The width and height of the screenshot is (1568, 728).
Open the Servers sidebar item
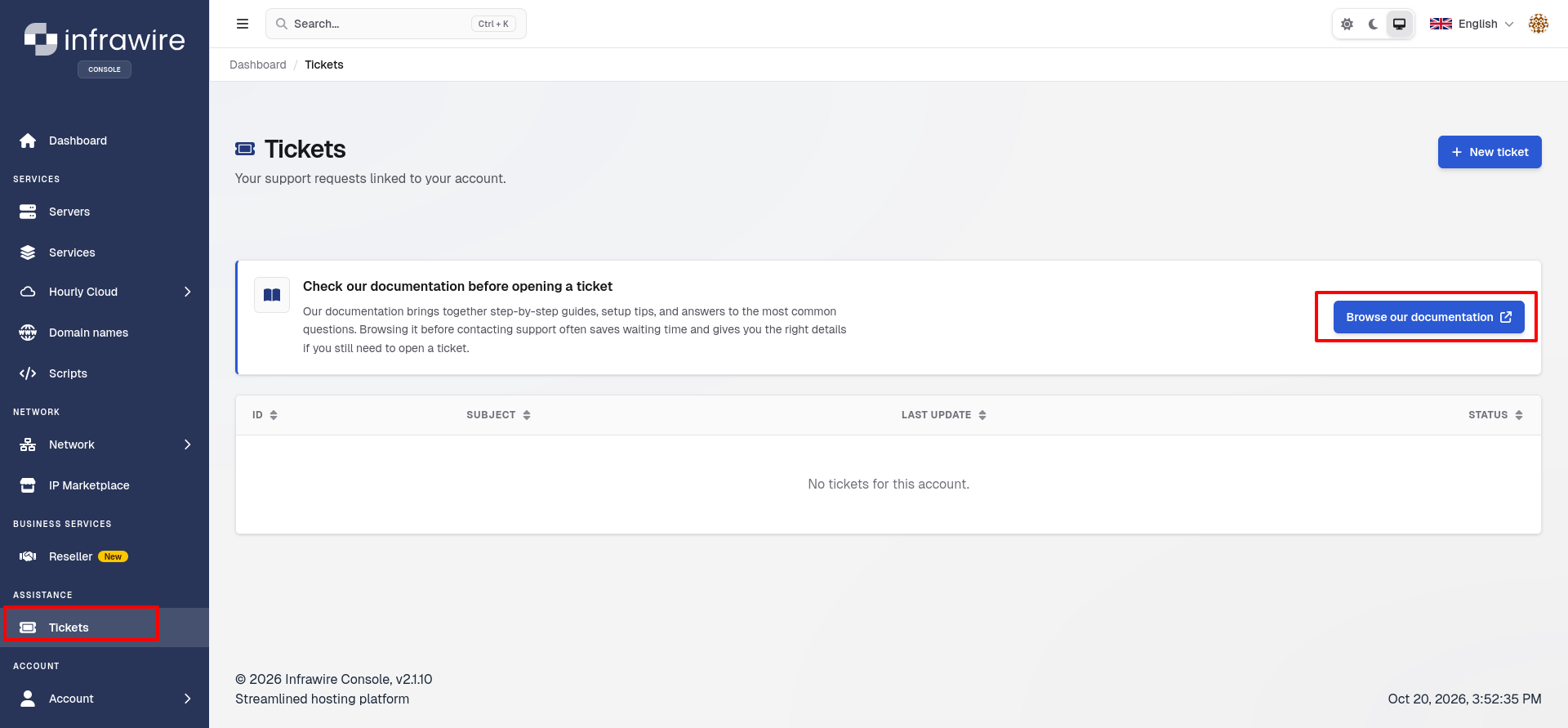(105, 212)
